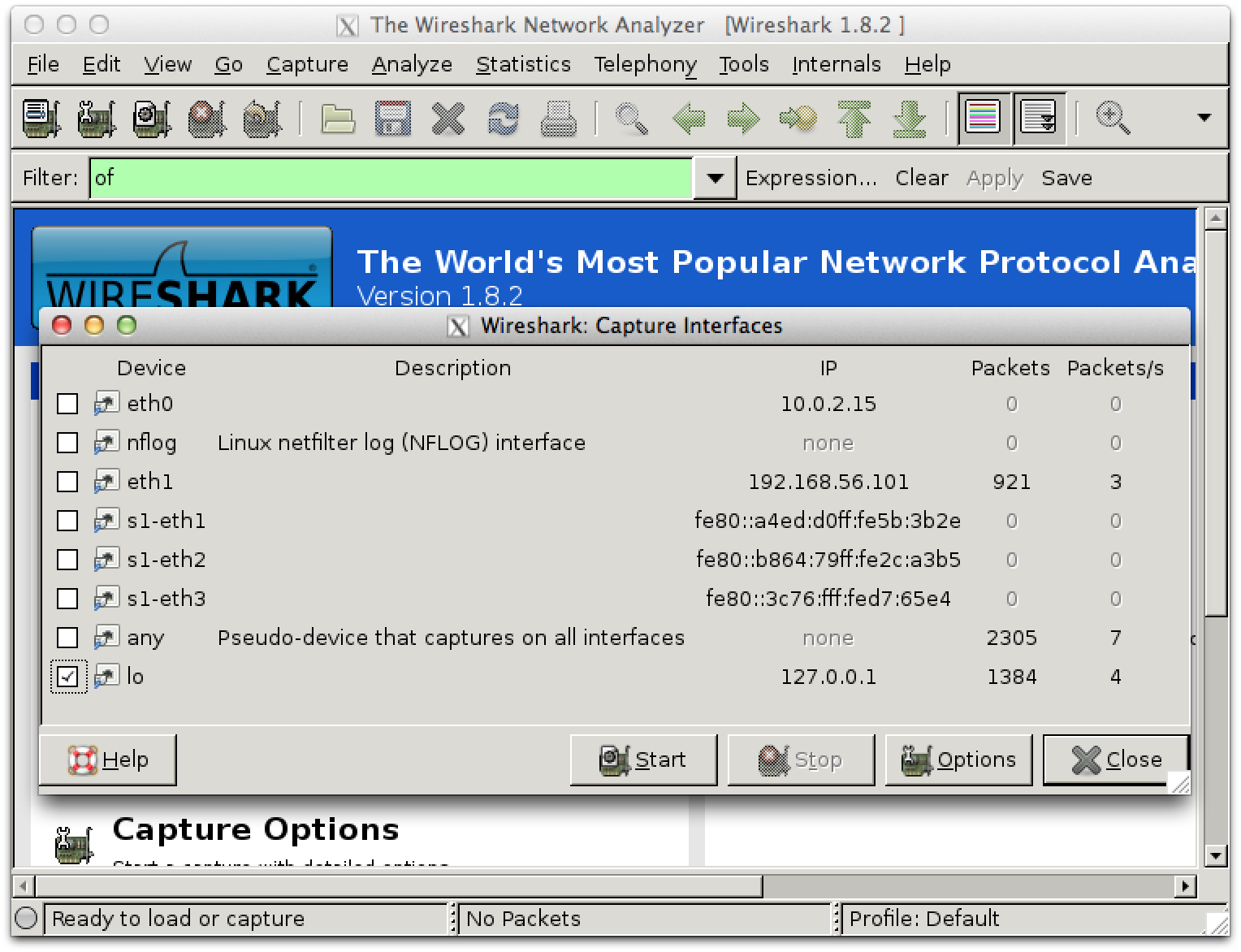The image size is (1241, 952).
Task: Click Capture Options link on welcome page
Action: click(256, 829)
